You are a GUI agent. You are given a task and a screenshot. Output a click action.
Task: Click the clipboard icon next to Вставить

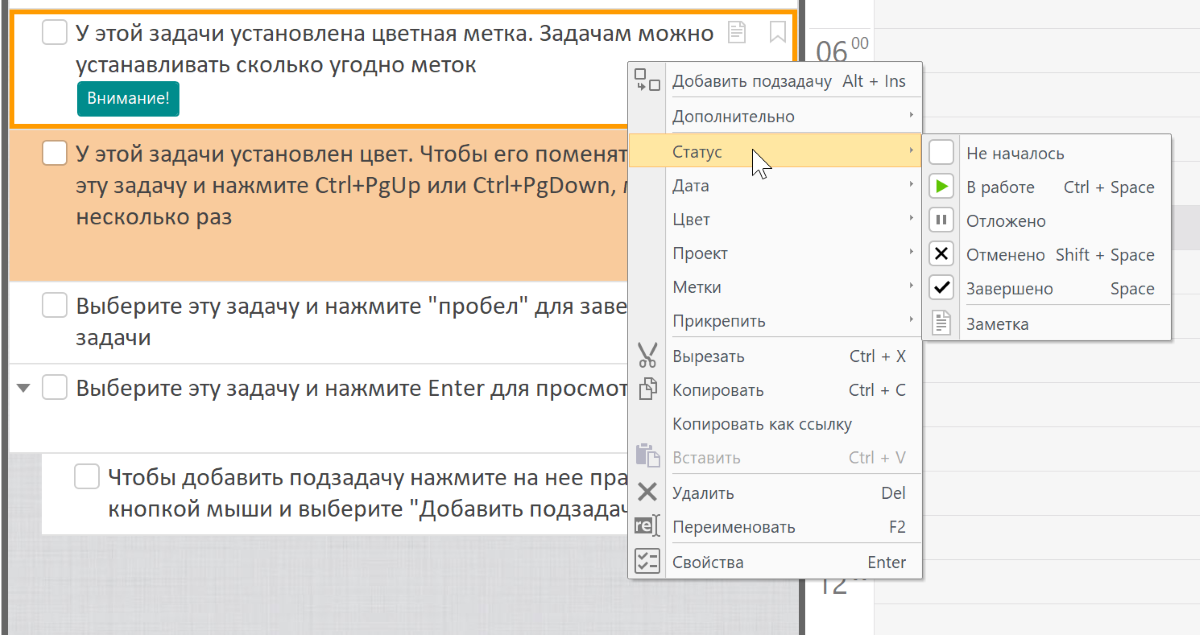pos(647,458)
